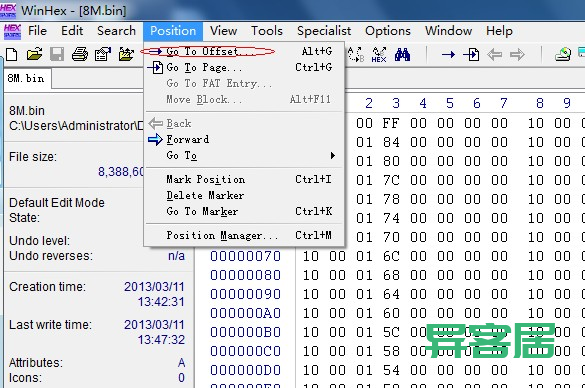Image resolution: width=585 pixels, height=388 pixels.
Task: Open Position Manager from the menu
Action: coord(244,235)
